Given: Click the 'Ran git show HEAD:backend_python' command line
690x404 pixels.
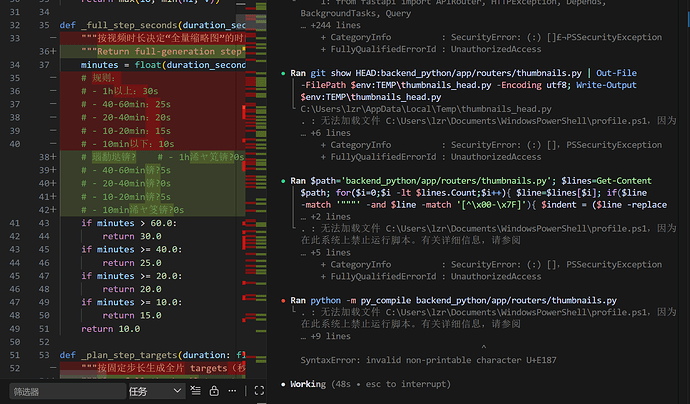Looking at the screenshot, I should click(463, 73).
